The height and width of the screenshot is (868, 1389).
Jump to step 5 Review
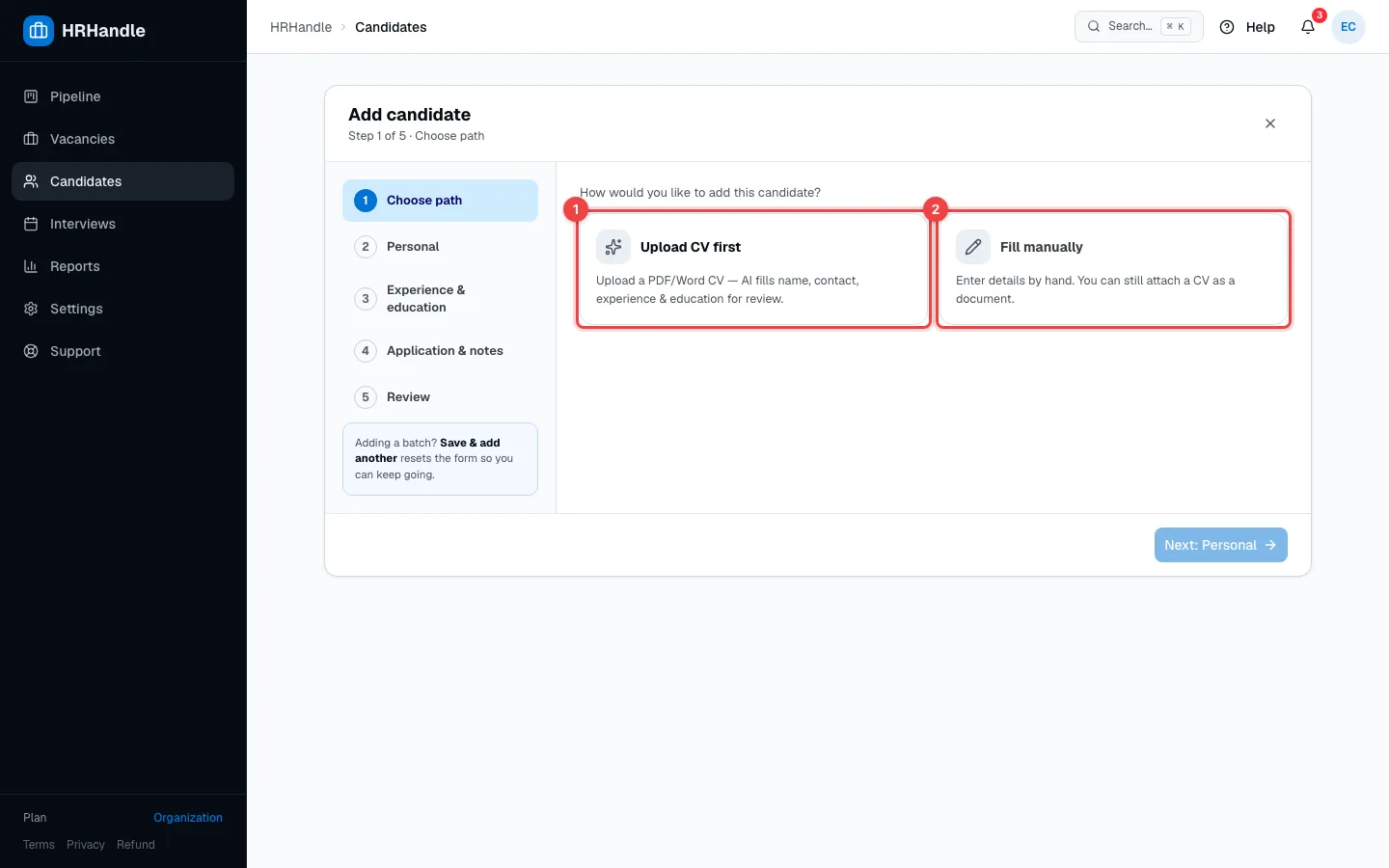click(x=440, y=397)
